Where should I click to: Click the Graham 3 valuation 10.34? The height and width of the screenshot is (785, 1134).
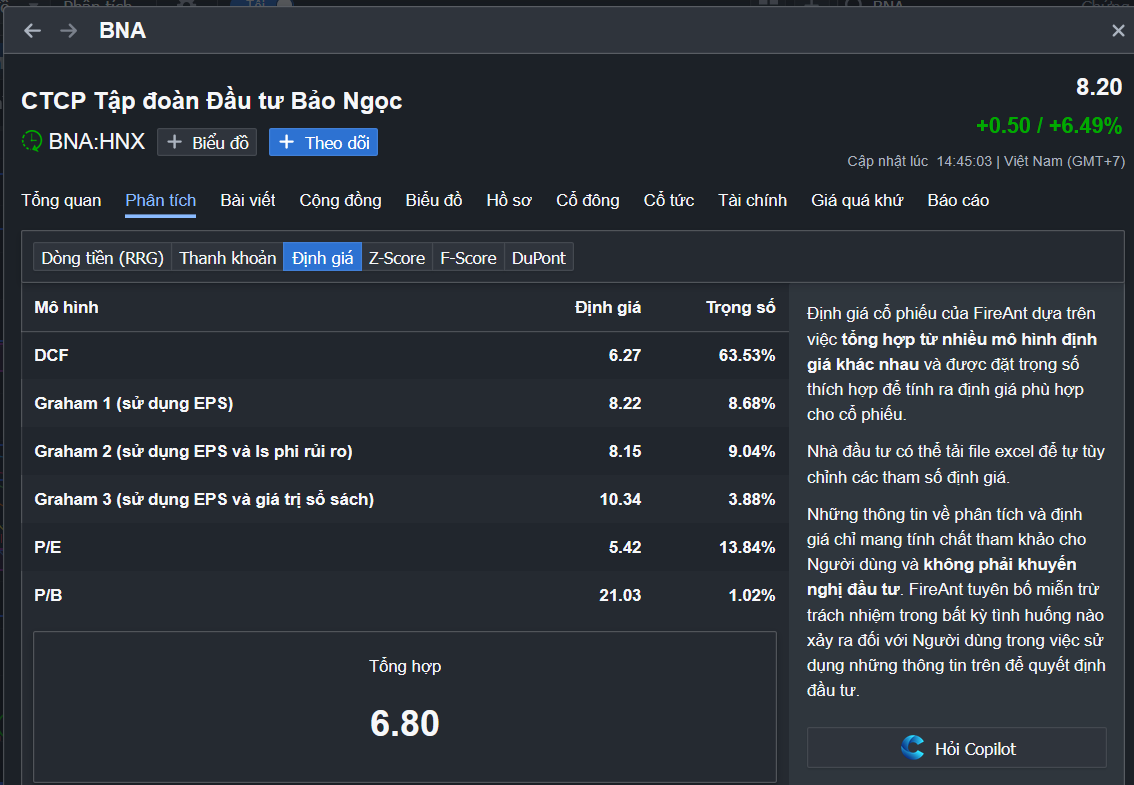point(621,499)
